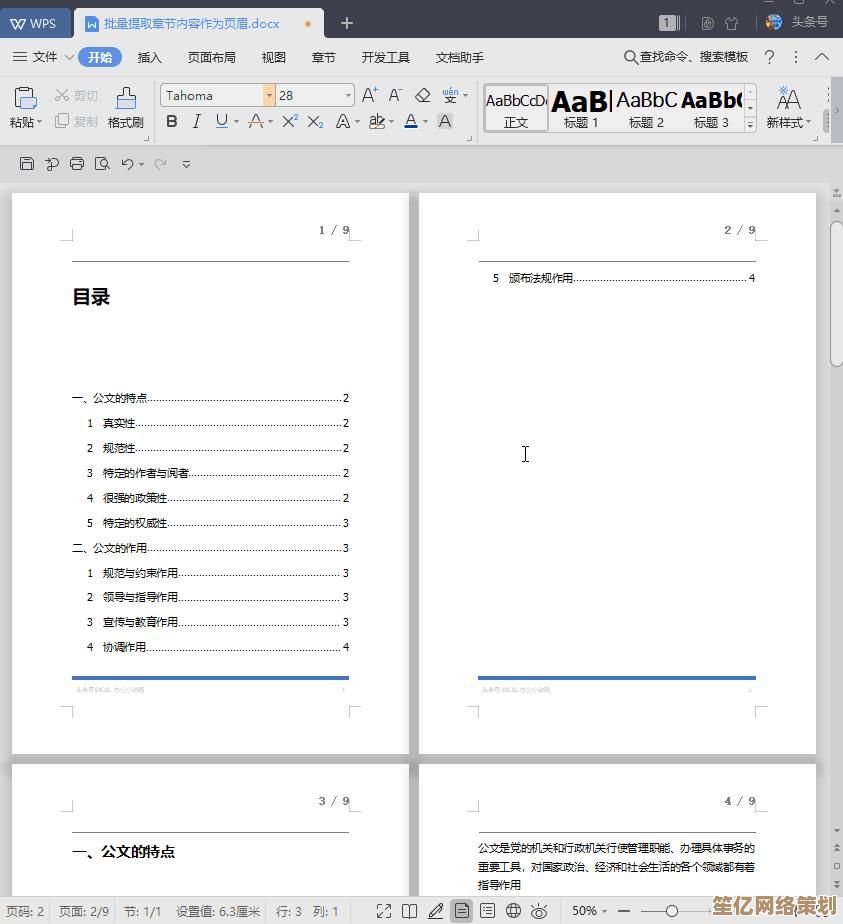The width and height of the screenshot is (843, 924).
Task: Open the 章节 ribbon tab
Action: coord(323,57)
